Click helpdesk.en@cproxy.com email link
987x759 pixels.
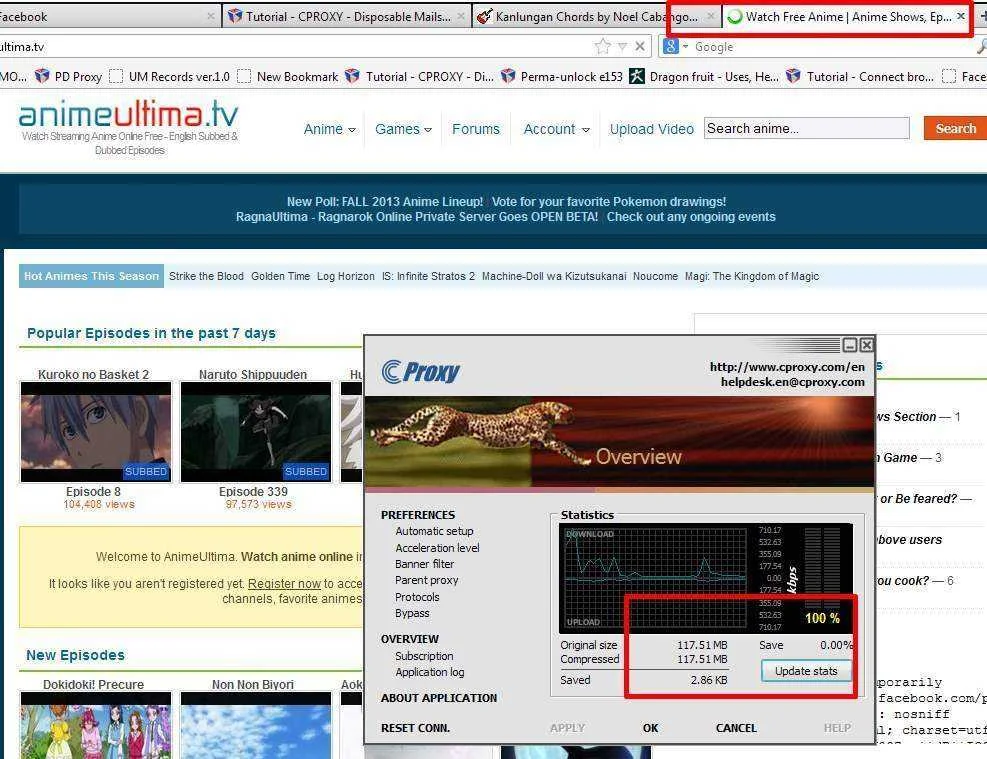point(792,382)
